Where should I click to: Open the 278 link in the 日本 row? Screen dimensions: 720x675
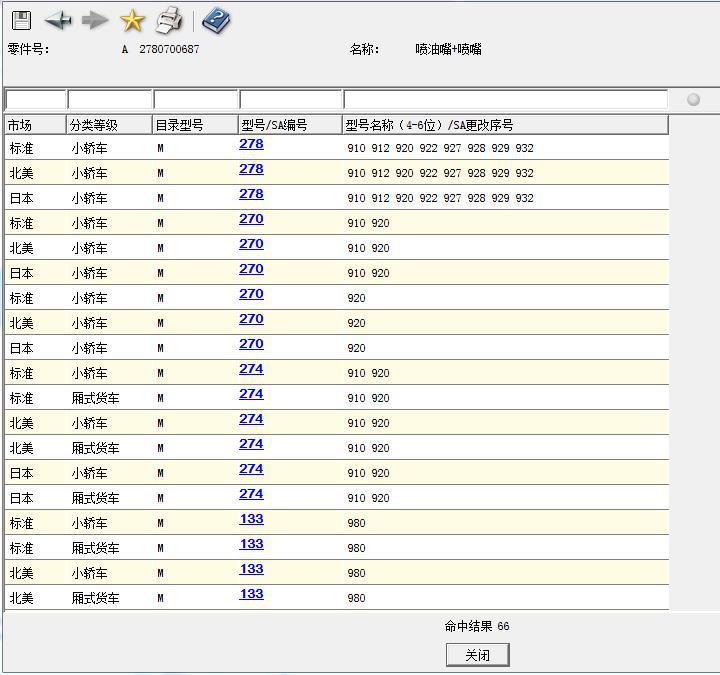pyautogui.click(x=251, y=194)
